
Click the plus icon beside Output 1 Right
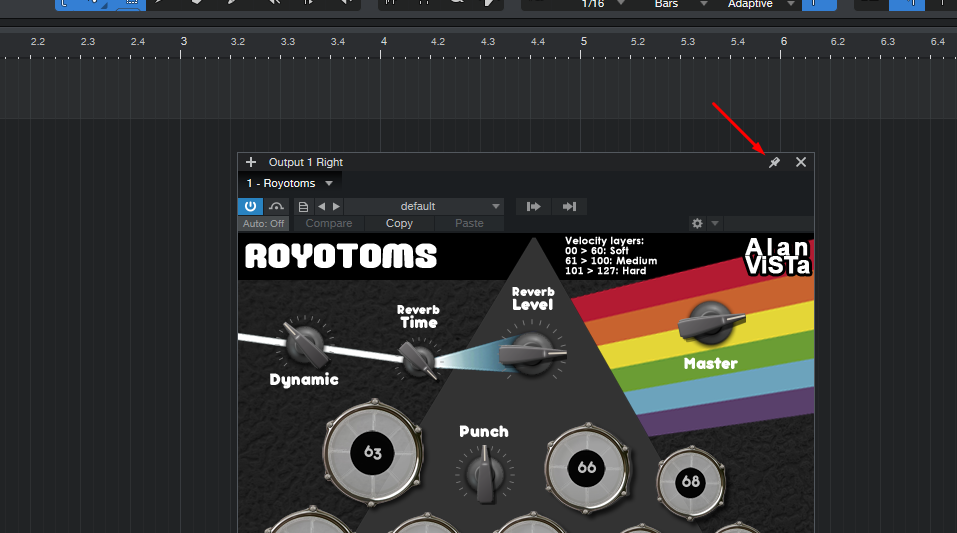point(251,162)
